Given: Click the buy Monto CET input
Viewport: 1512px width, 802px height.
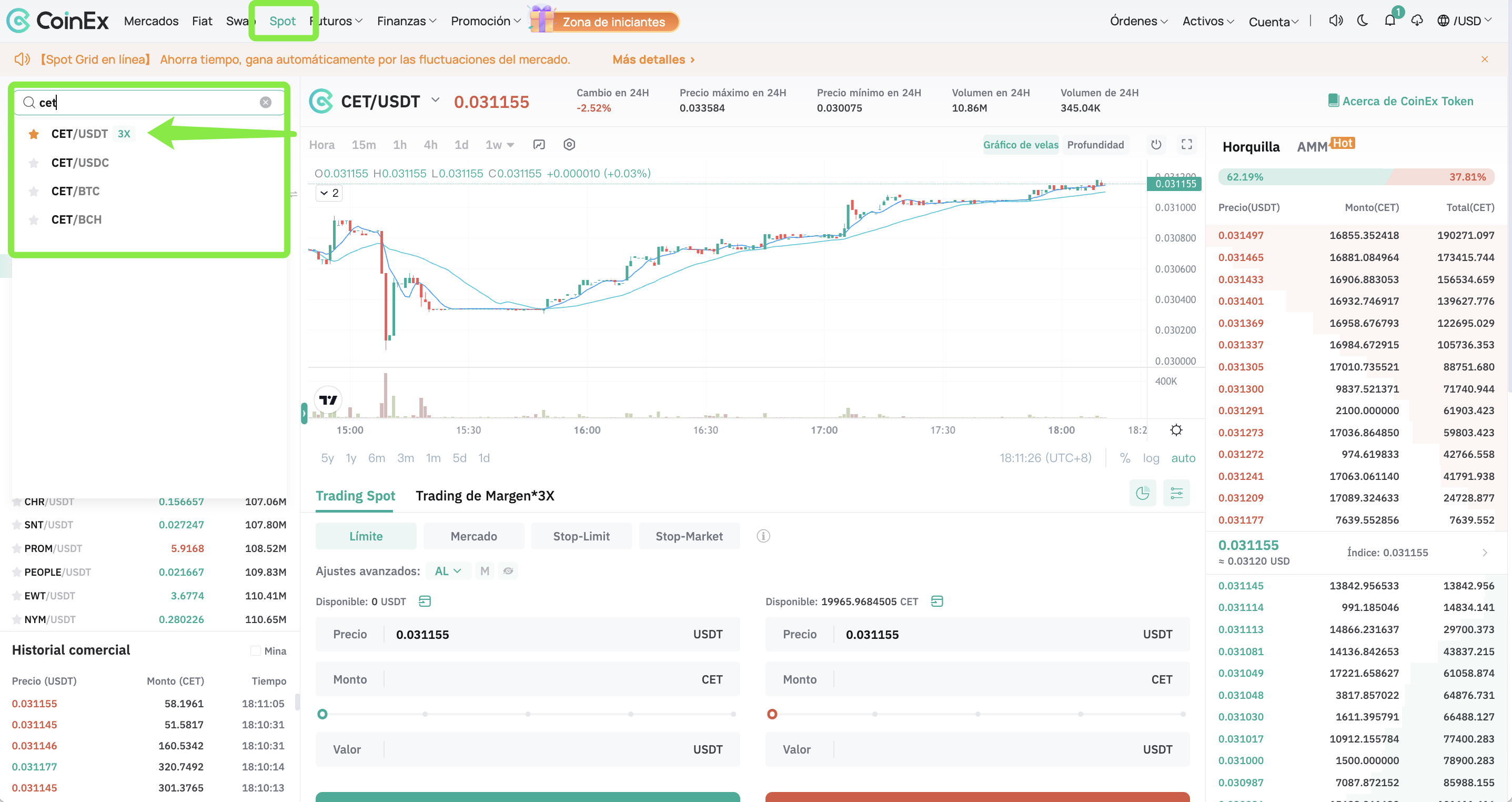Looking at the screenshot, I should [x=528, y=679].
